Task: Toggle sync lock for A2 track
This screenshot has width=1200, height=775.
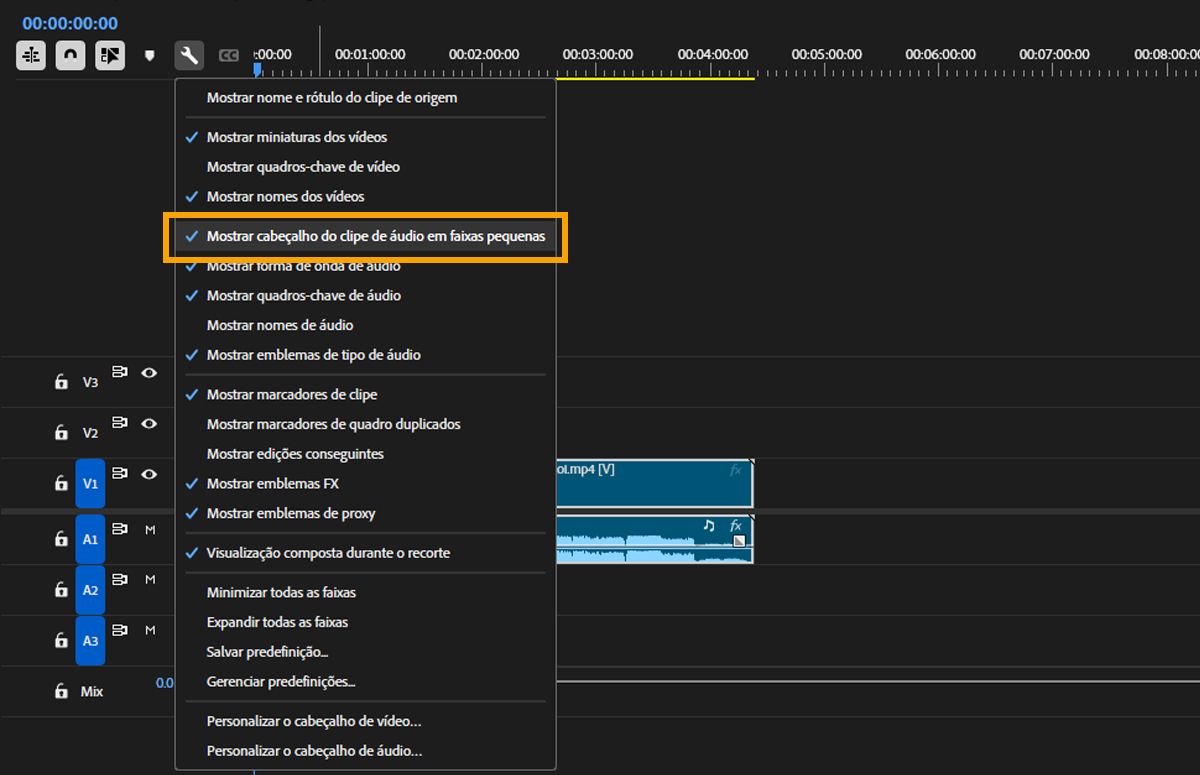Action: click(x=120, y=579)
